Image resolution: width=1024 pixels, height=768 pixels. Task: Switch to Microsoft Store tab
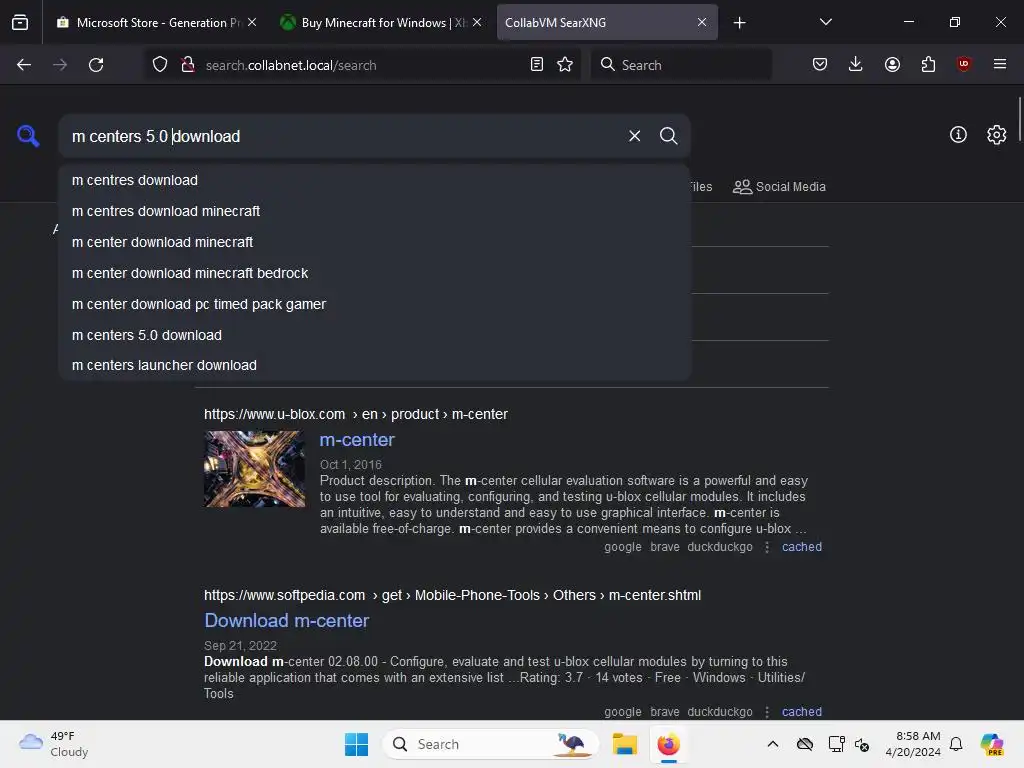157,22
